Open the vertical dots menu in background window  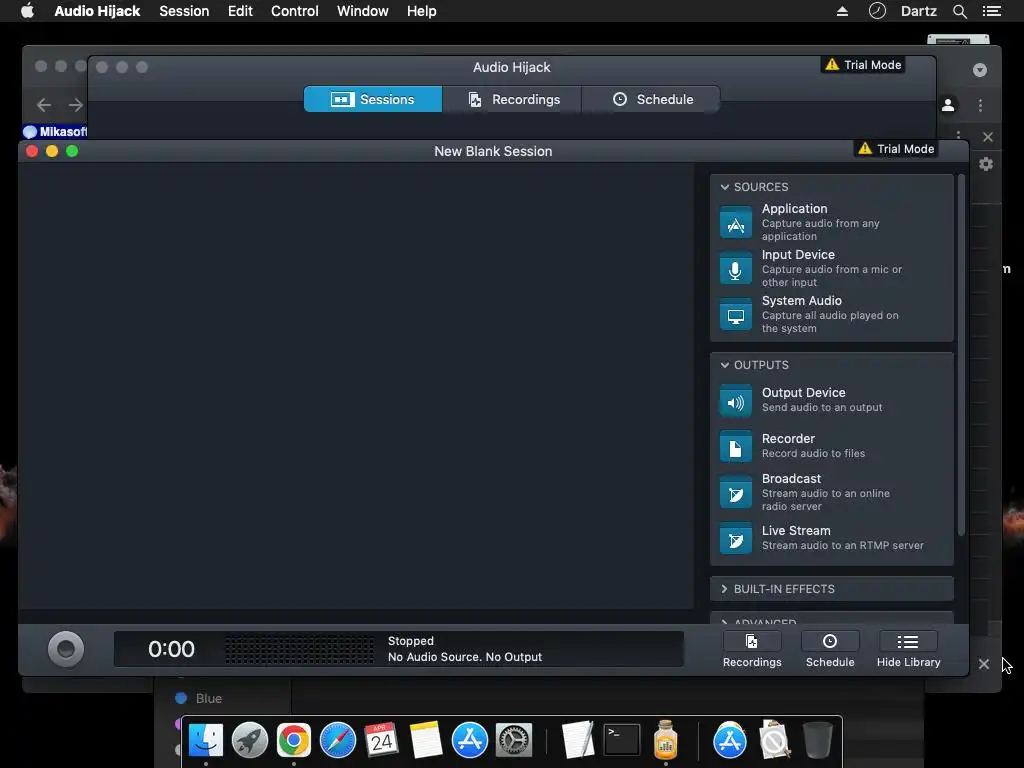pos(980,105)
